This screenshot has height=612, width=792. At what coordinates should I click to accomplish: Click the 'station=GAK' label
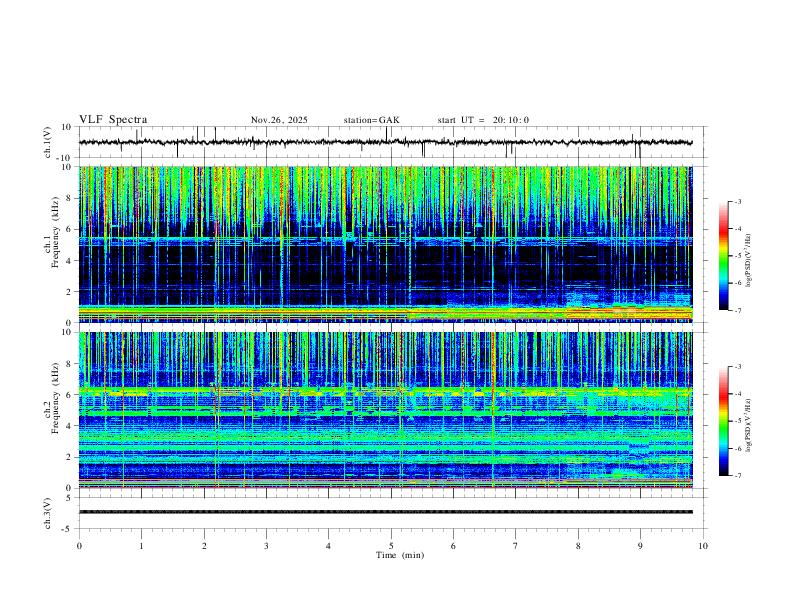coord(371,120)
